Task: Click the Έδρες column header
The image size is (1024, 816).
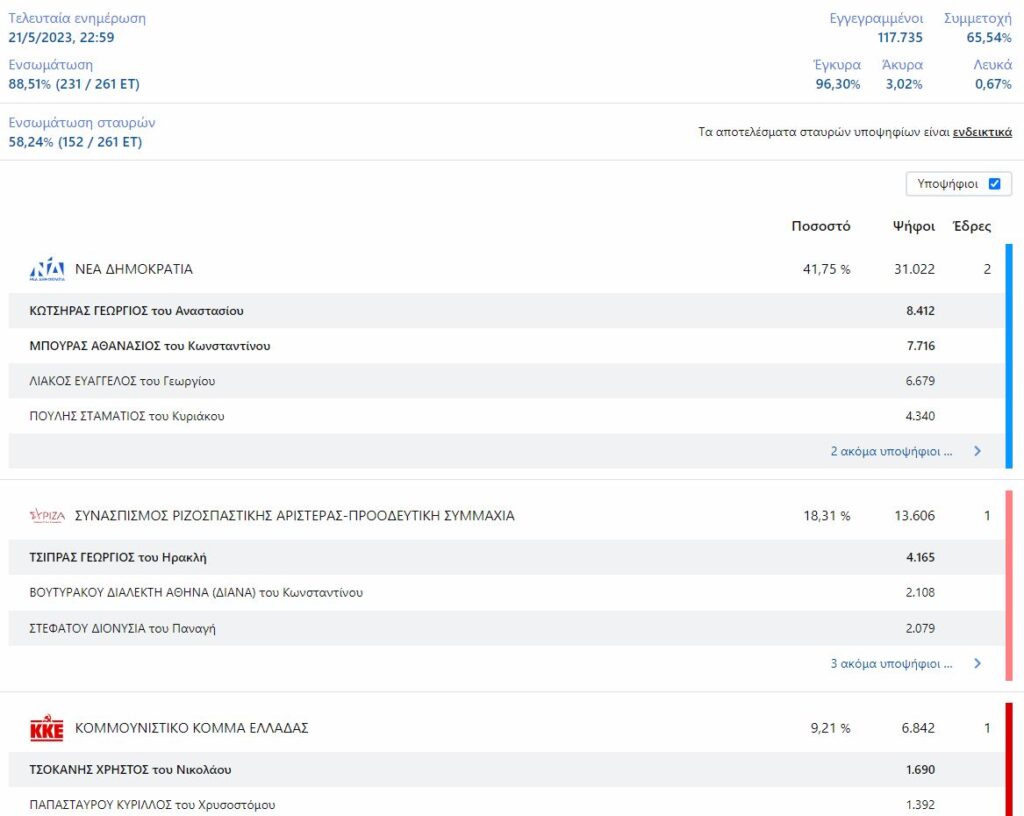Action: click(972, 226)
